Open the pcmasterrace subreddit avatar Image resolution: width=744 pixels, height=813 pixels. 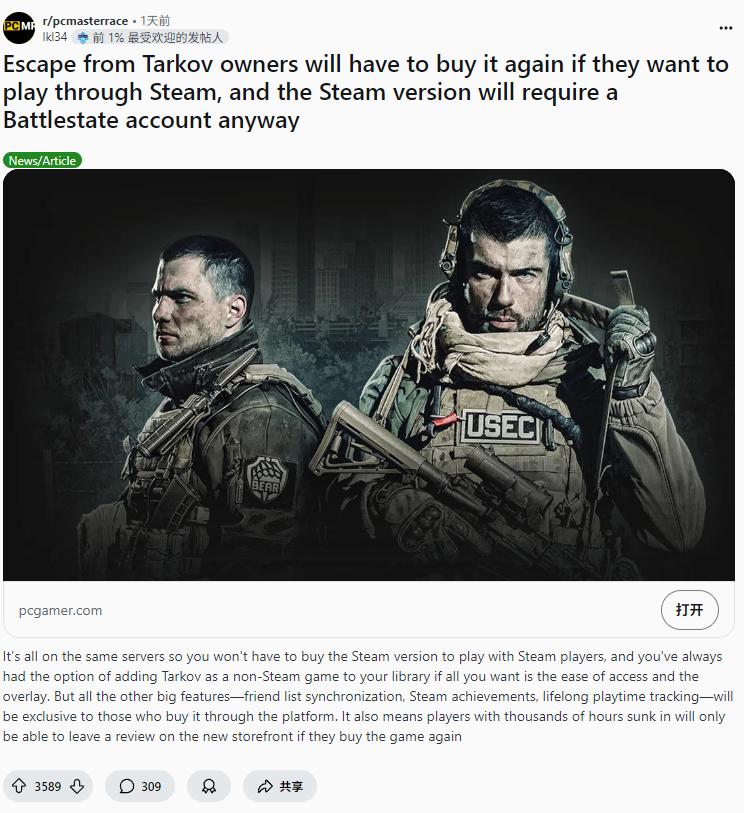pyautogui.click(x=19, y=27)
